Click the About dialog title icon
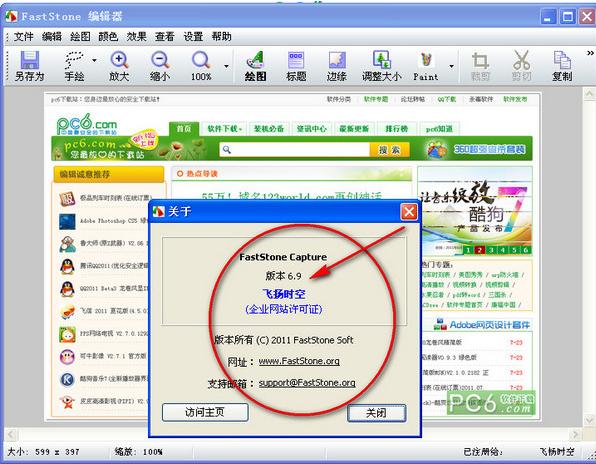Screen dimensions: 596x464 [x=159, y=212]
